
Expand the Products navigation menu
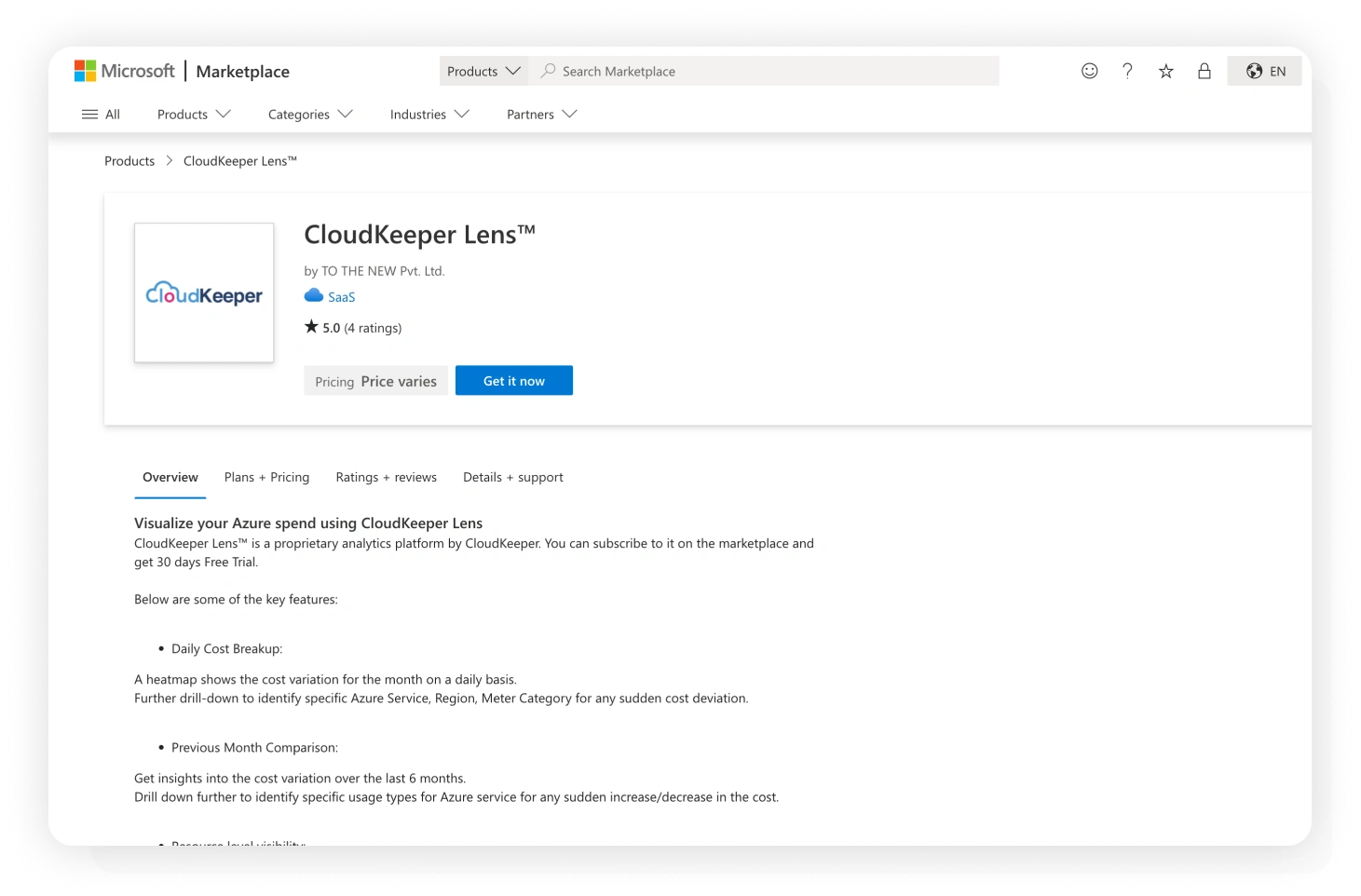194,115
